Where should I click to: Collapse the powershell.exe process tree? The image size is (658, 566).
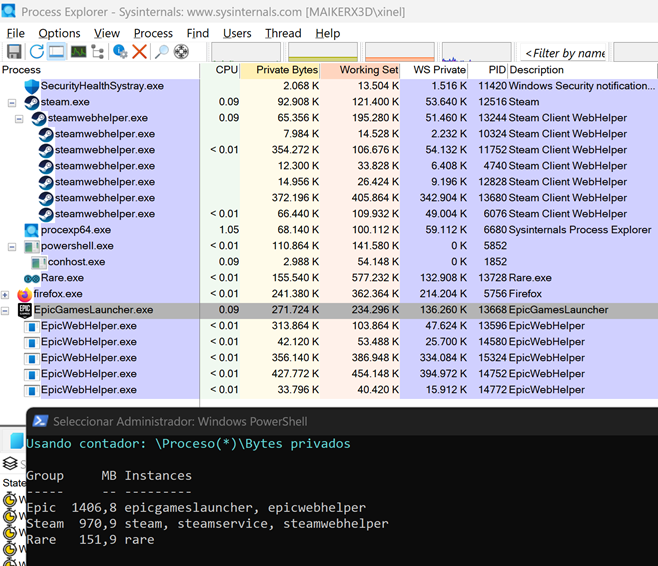pyautogui.click(x=12, y=247)
